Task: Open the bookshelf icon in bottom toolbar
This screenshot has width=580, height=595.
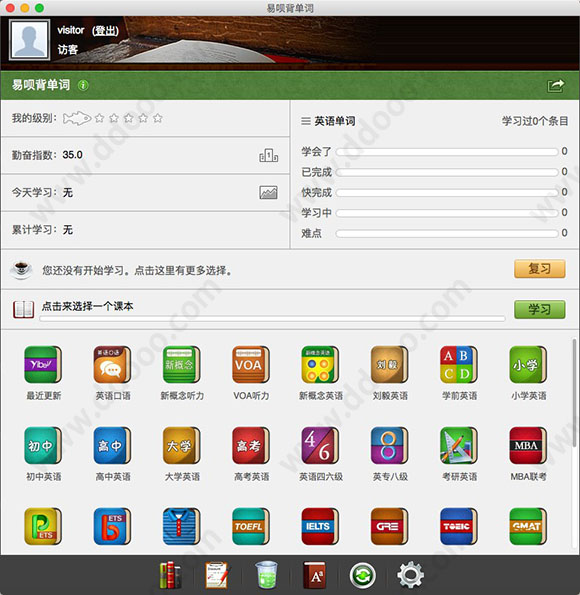Action: pyautogui.click(x=170, y=575)
